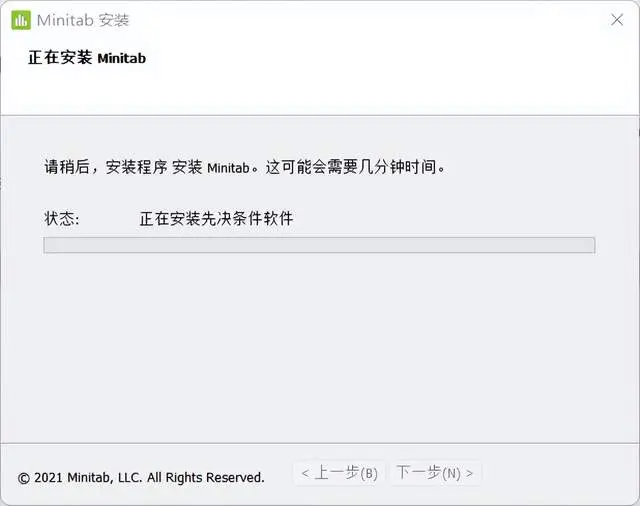The height and width of the screenshot is (506, 640).
Task: Click the '安装 Minitab' portion of the wait message
Action: tap(211, 167)
